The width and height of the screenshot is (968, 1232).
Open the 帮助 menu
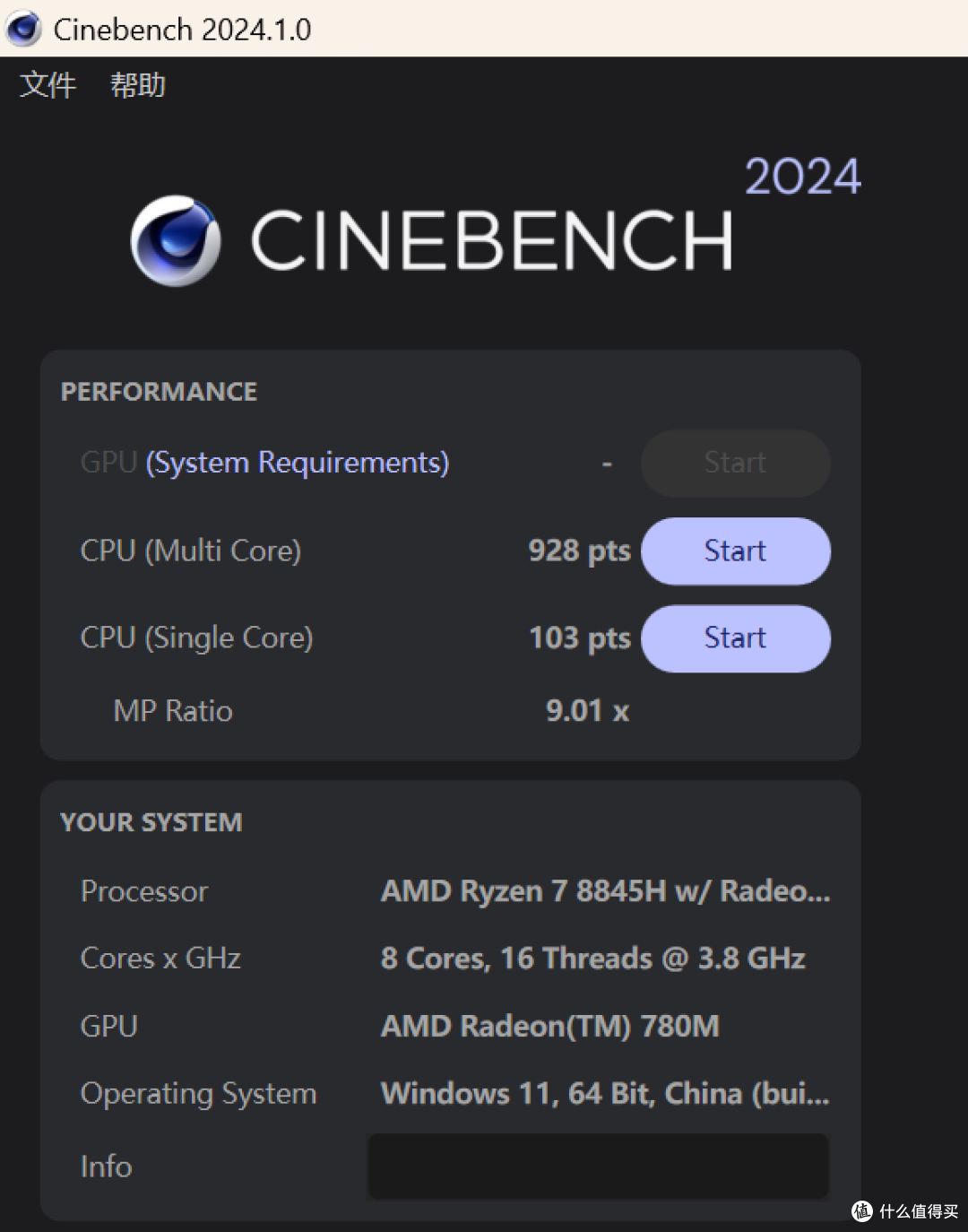(137, 85)
